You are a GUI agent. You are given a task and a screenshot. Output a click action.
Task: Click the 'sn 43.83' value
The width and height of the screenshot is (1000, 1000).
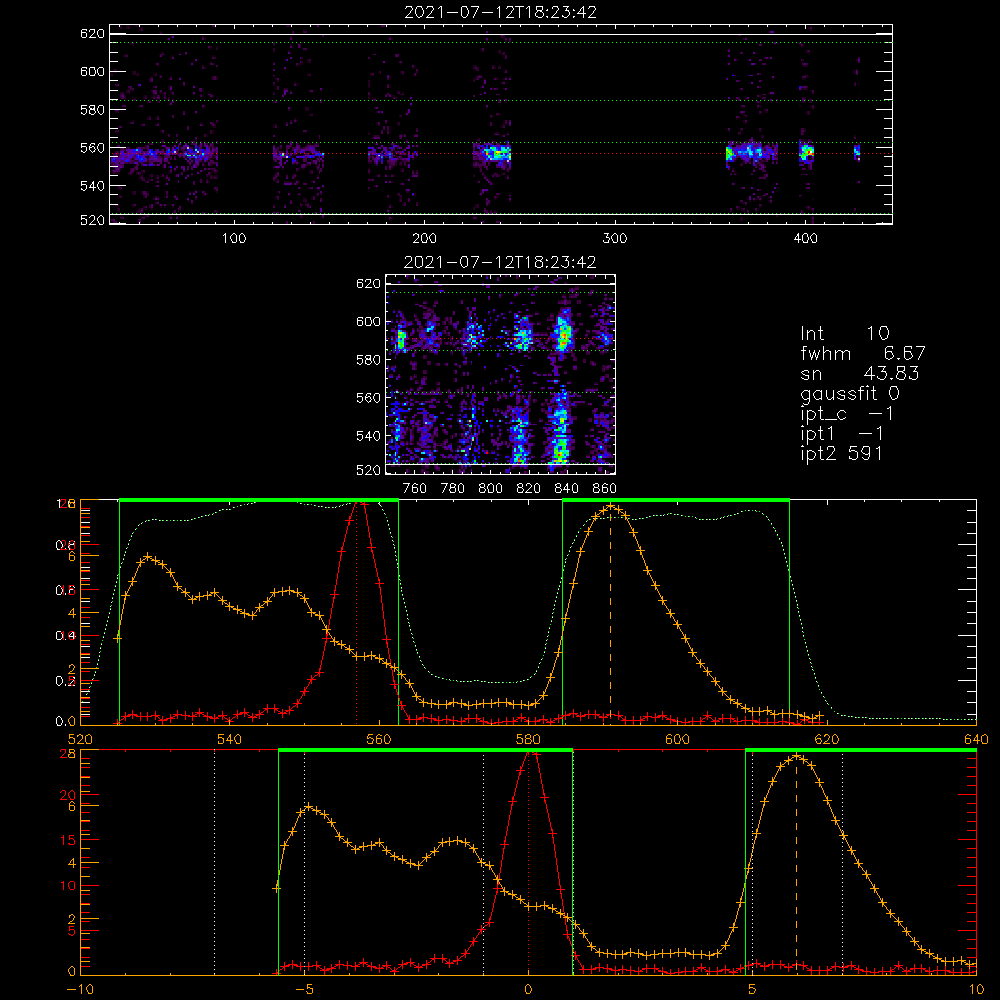tap(860, 373)
